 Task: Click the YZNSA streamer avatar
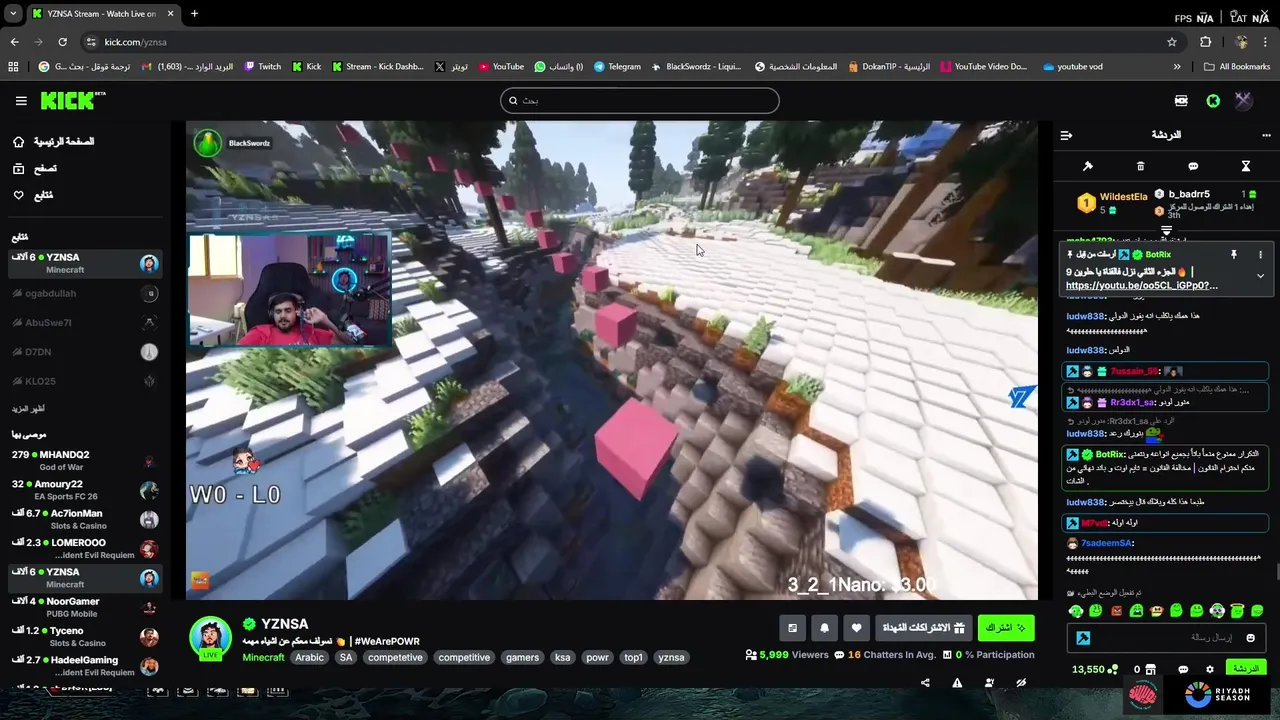click(x=210, y=638)
